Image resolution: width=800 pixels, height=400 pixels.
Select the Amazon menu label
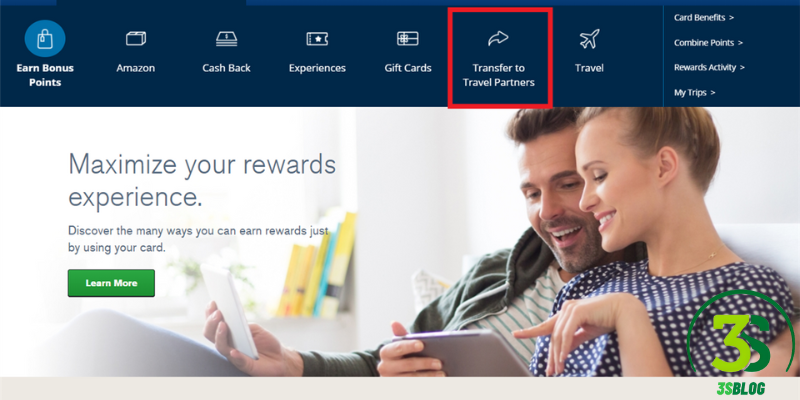point(136,68)
